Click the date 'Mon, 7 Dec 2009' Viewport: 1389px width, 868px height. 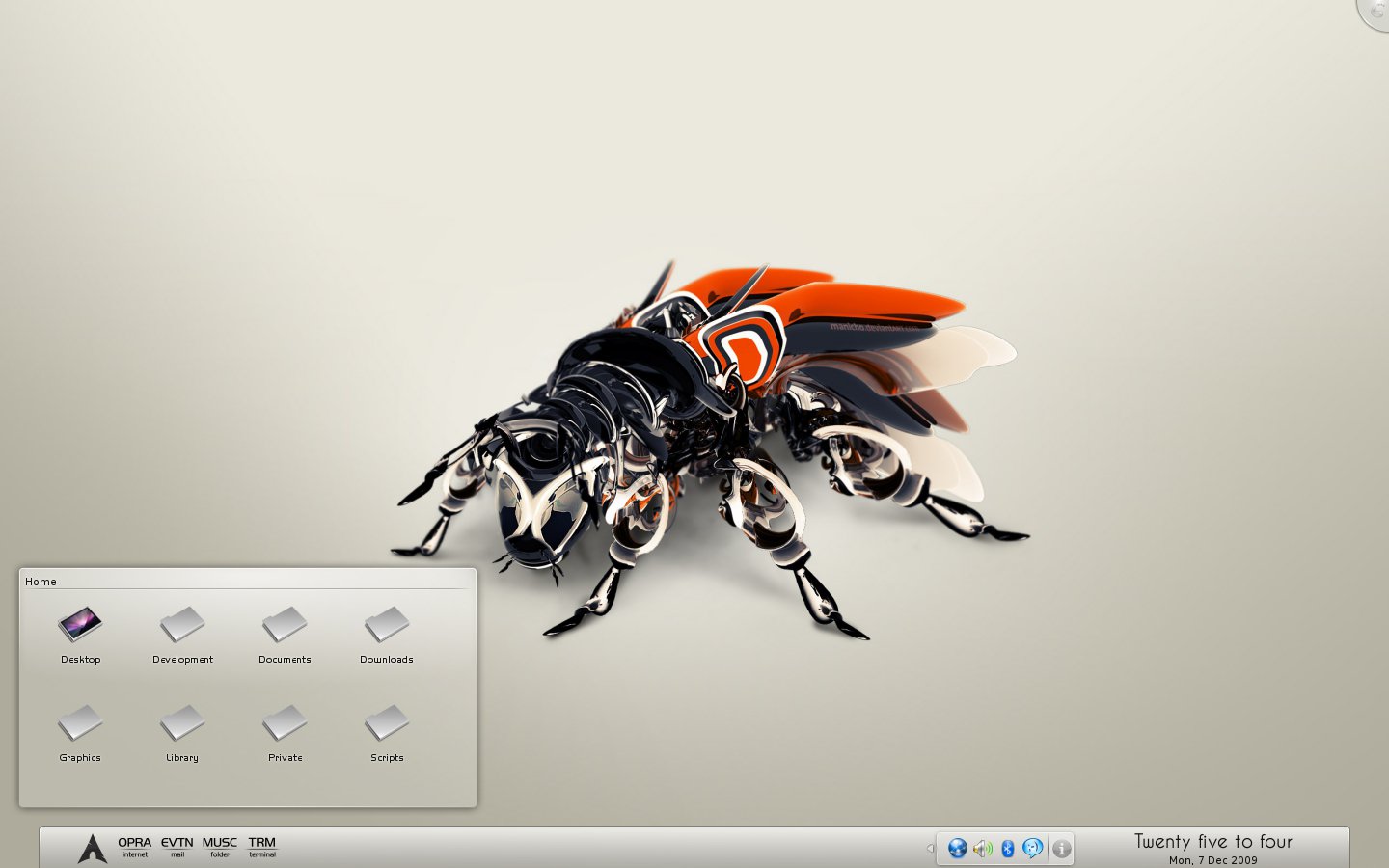pyautogui.click(x=1213, y=860)
